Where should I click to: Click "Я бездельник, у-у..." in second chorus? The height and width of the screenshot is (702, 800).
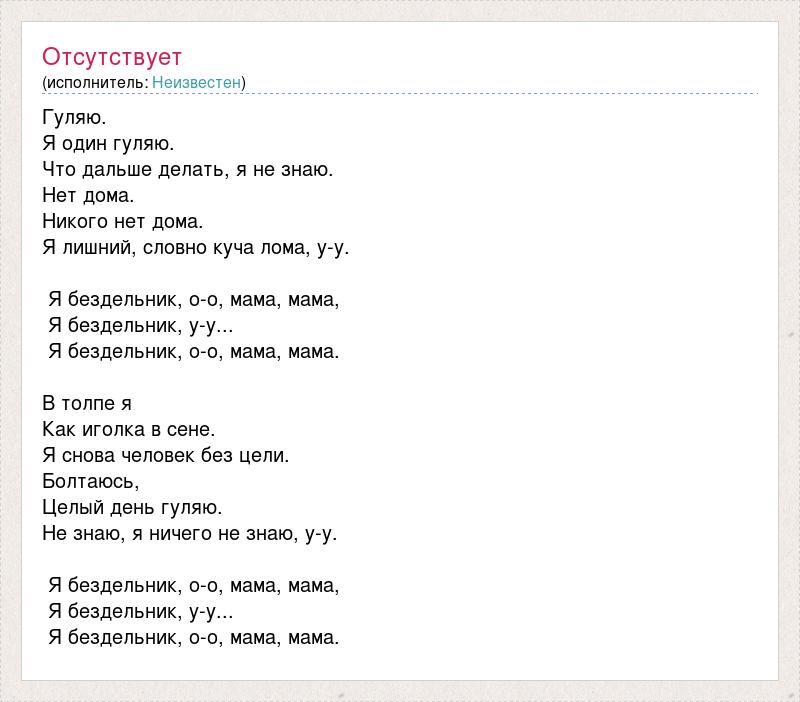141,611
